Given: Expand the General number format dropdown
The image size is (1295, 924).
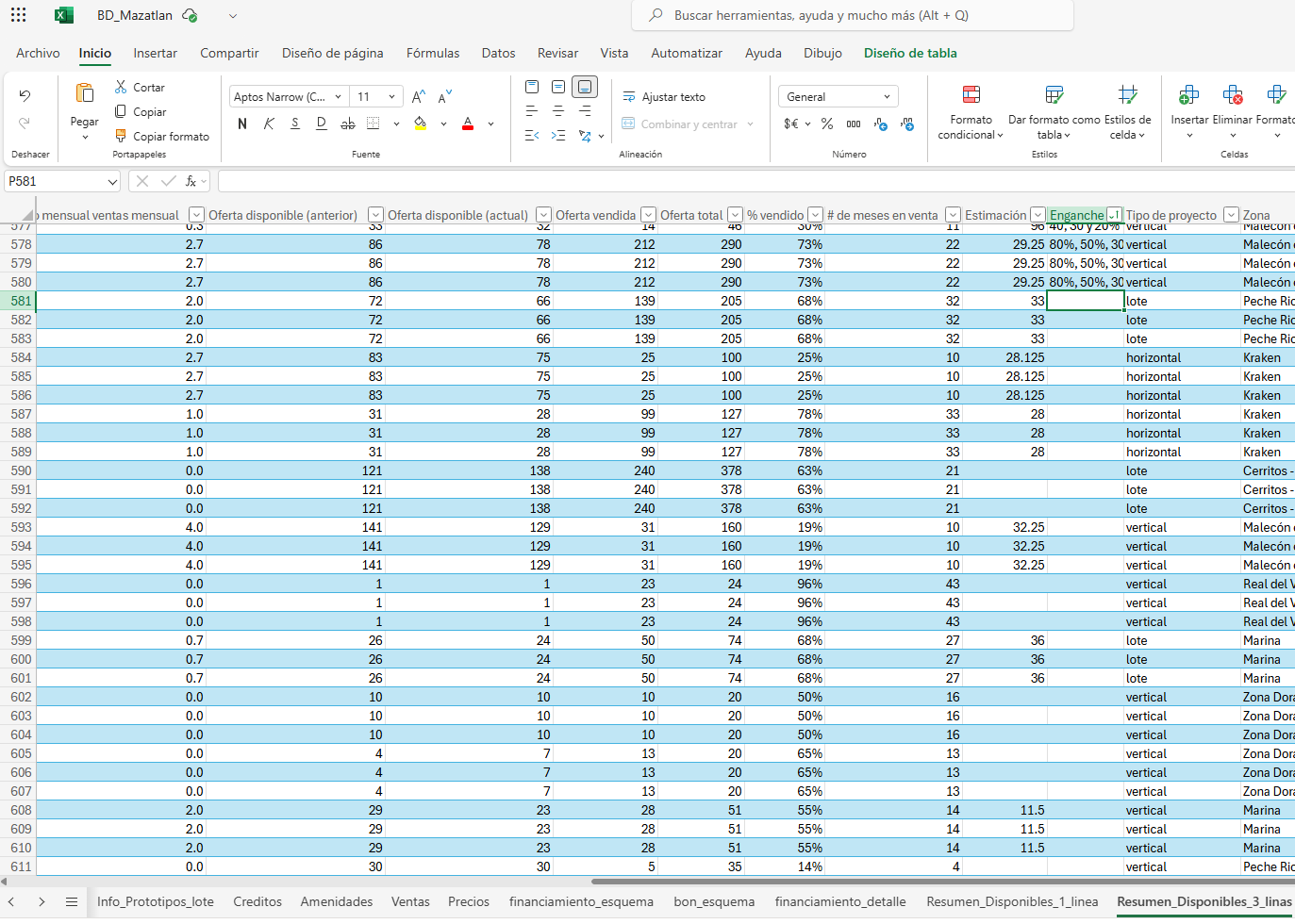Looking at the screenshot, I should [x=886, y=96].
